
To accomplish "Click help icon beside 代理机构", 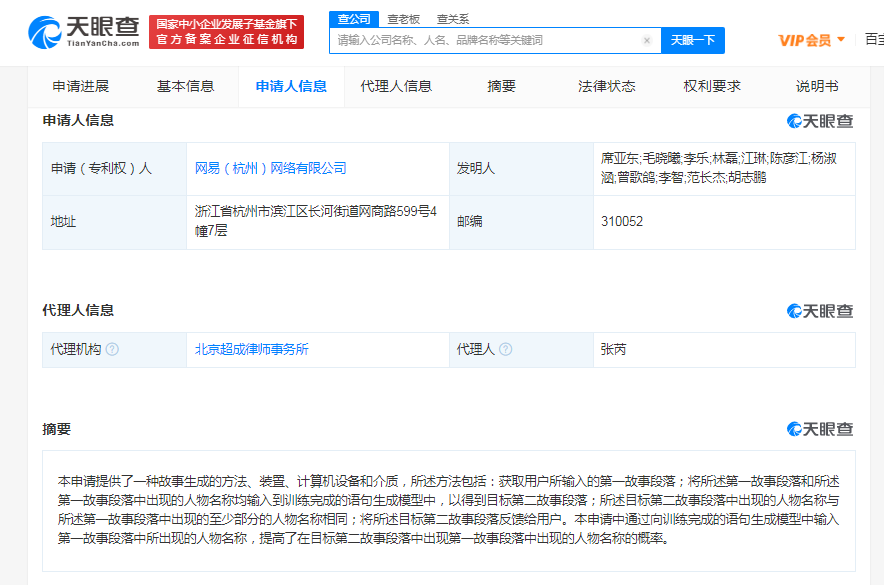I will (x=112, y=349).
